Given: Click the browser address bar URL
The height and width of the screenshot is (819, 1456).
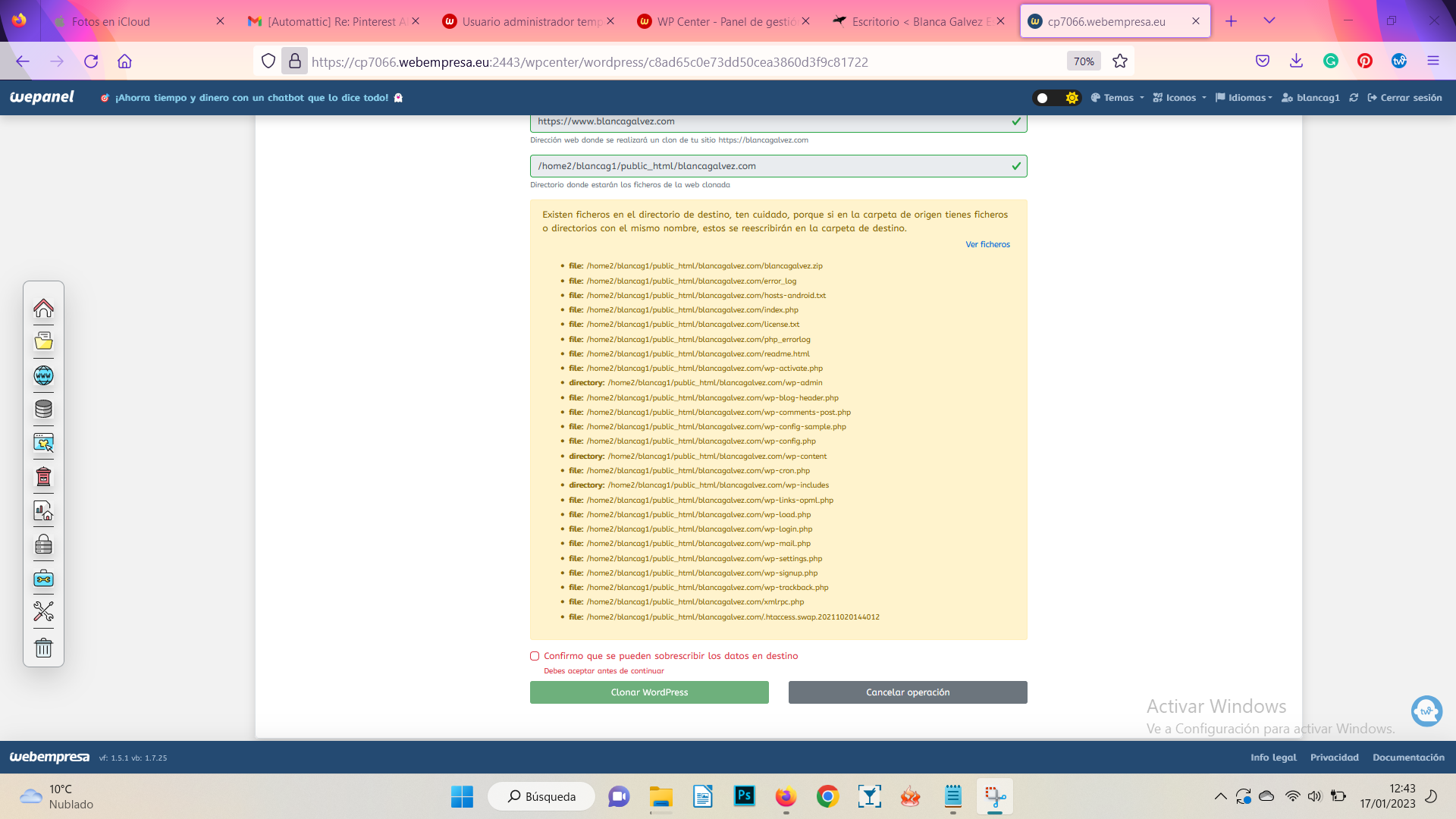Looking at the screenshot, I should [590, 62].
